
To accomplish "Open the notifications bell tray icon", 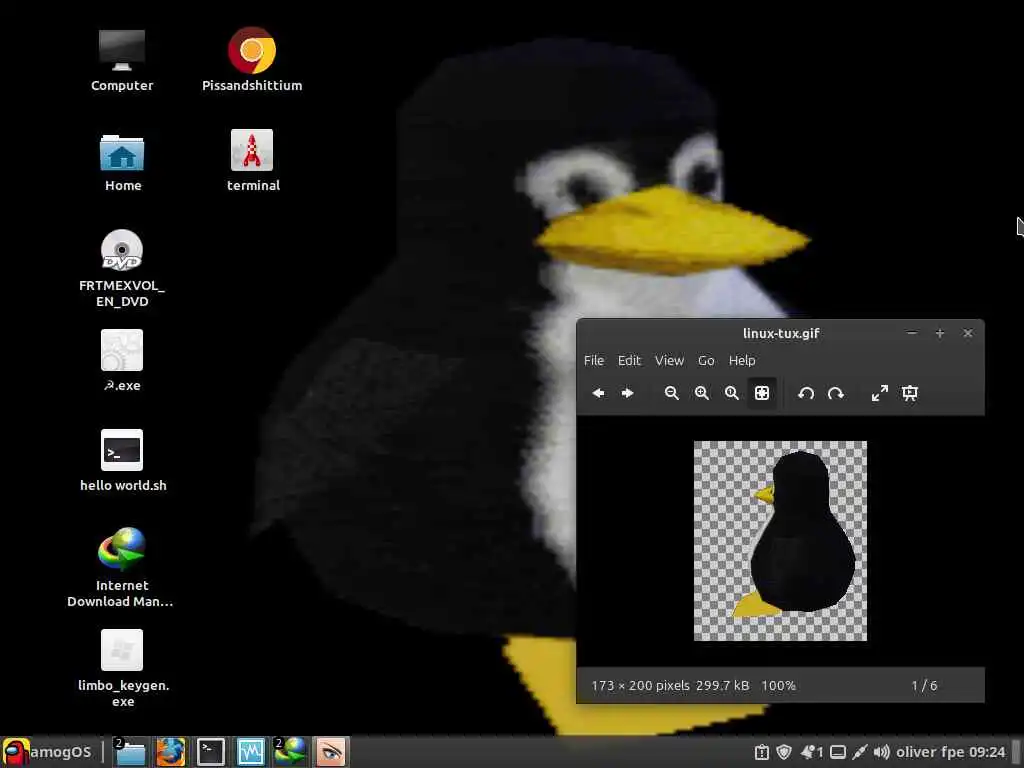I will 811,752.
